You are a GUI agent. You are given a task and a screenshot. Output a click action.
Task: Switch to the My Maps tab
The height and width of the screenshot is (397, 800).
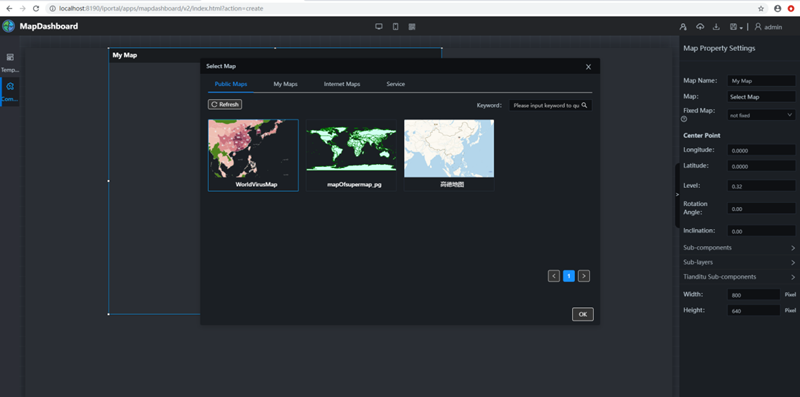click(x=285, y=84)
